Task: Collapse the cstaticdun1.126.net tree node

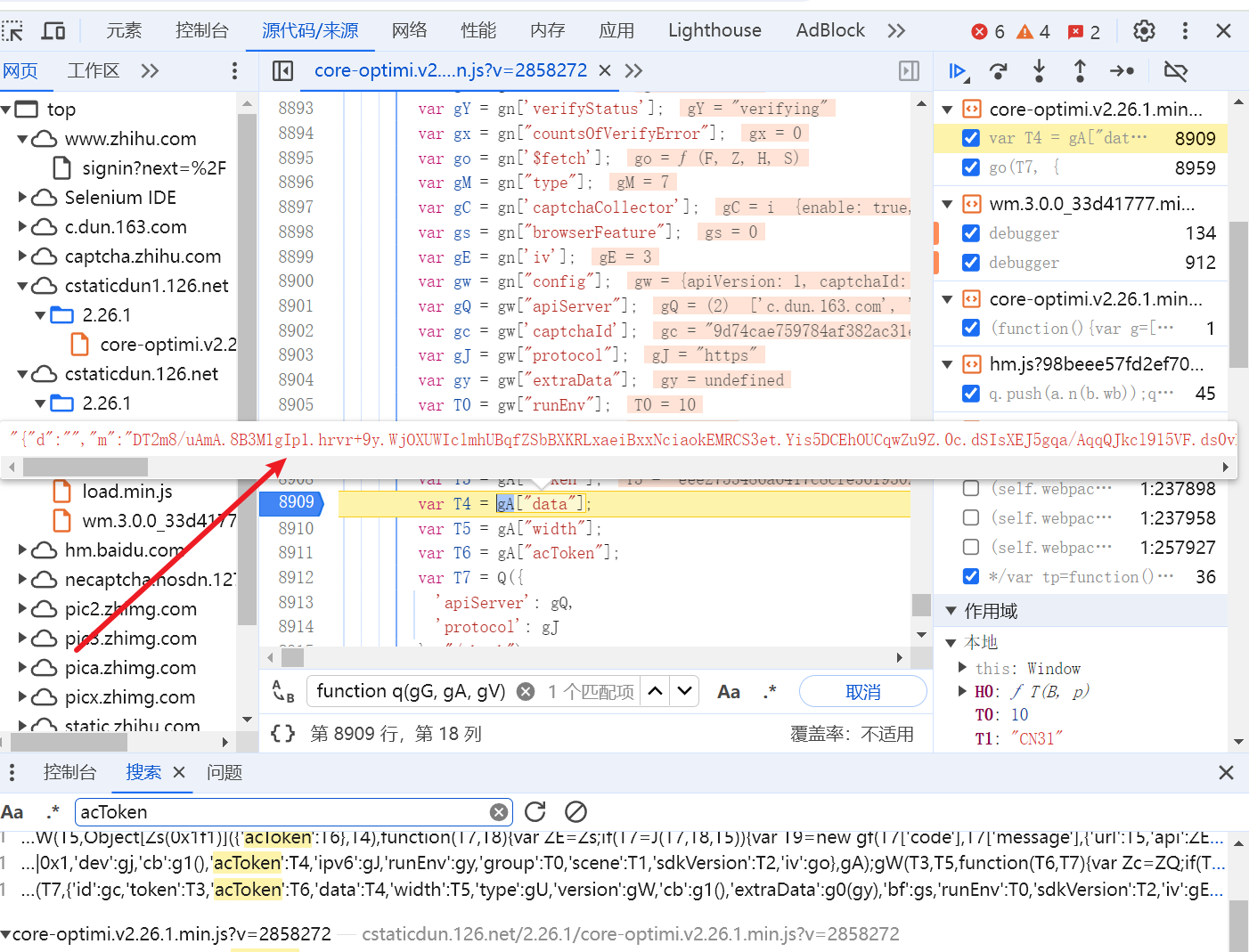Action: coord(23,286)
